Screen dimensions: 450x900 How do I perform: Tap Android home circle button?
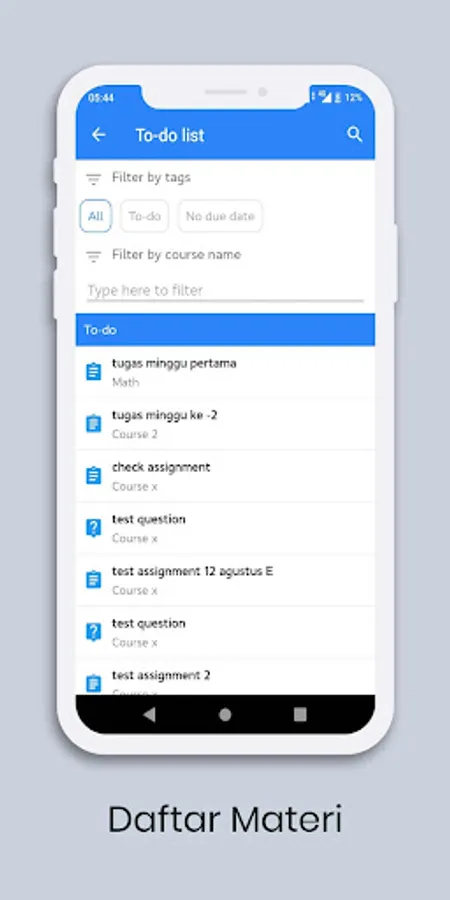(x=225, y=715)
